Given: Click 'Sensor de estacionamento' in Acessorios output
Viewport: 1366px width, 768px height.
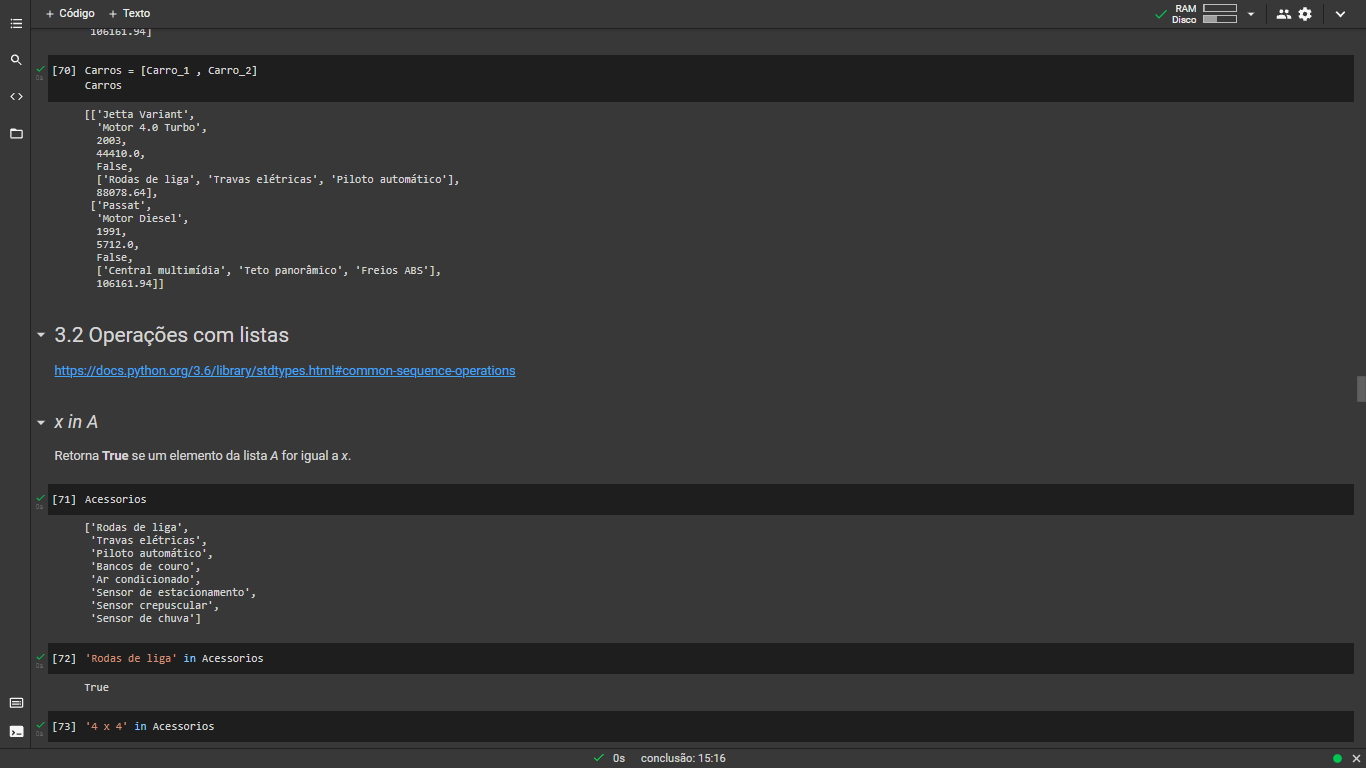Looking at the screenshot, I should click(170, 592).
